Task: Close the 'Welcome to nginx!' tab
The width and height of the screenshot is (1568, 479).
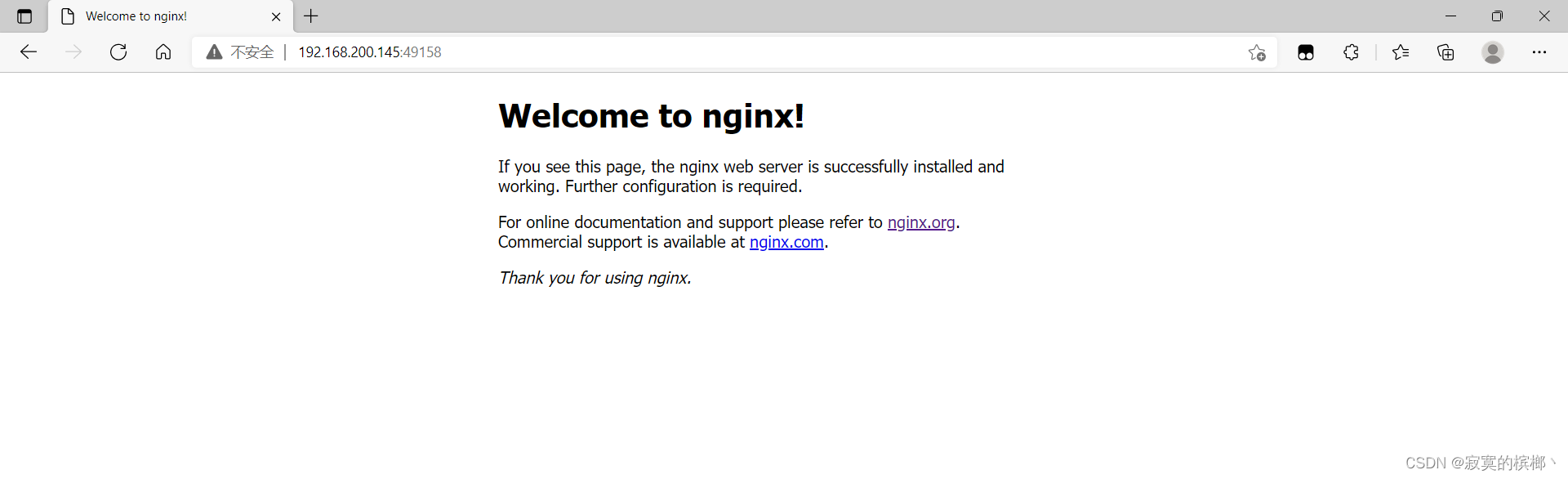Action: (276, 16)
